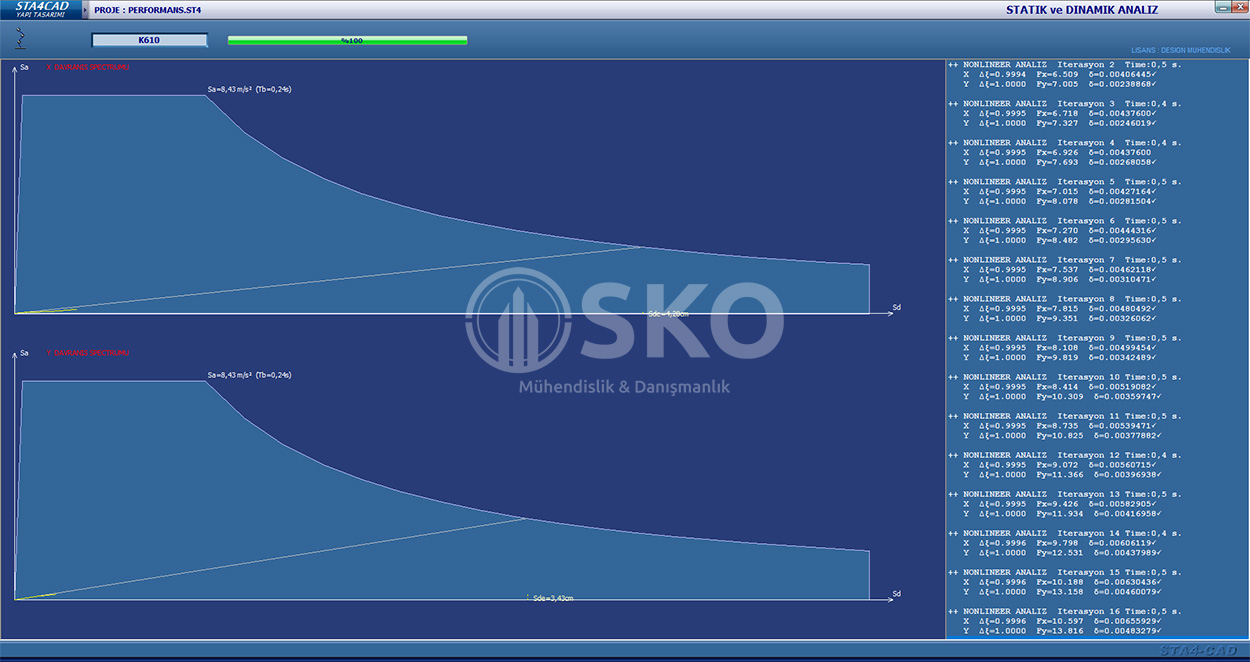The height and width of the screenshot is (662, 1250).
Task: Click the Sd axis label of the lower chart
Action: [896, 594]
